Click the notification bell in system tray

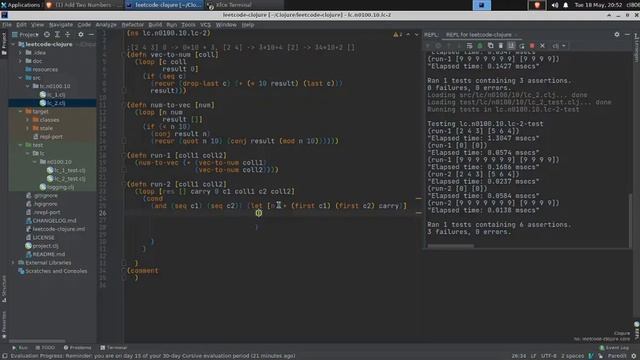(x=566, y=5)
